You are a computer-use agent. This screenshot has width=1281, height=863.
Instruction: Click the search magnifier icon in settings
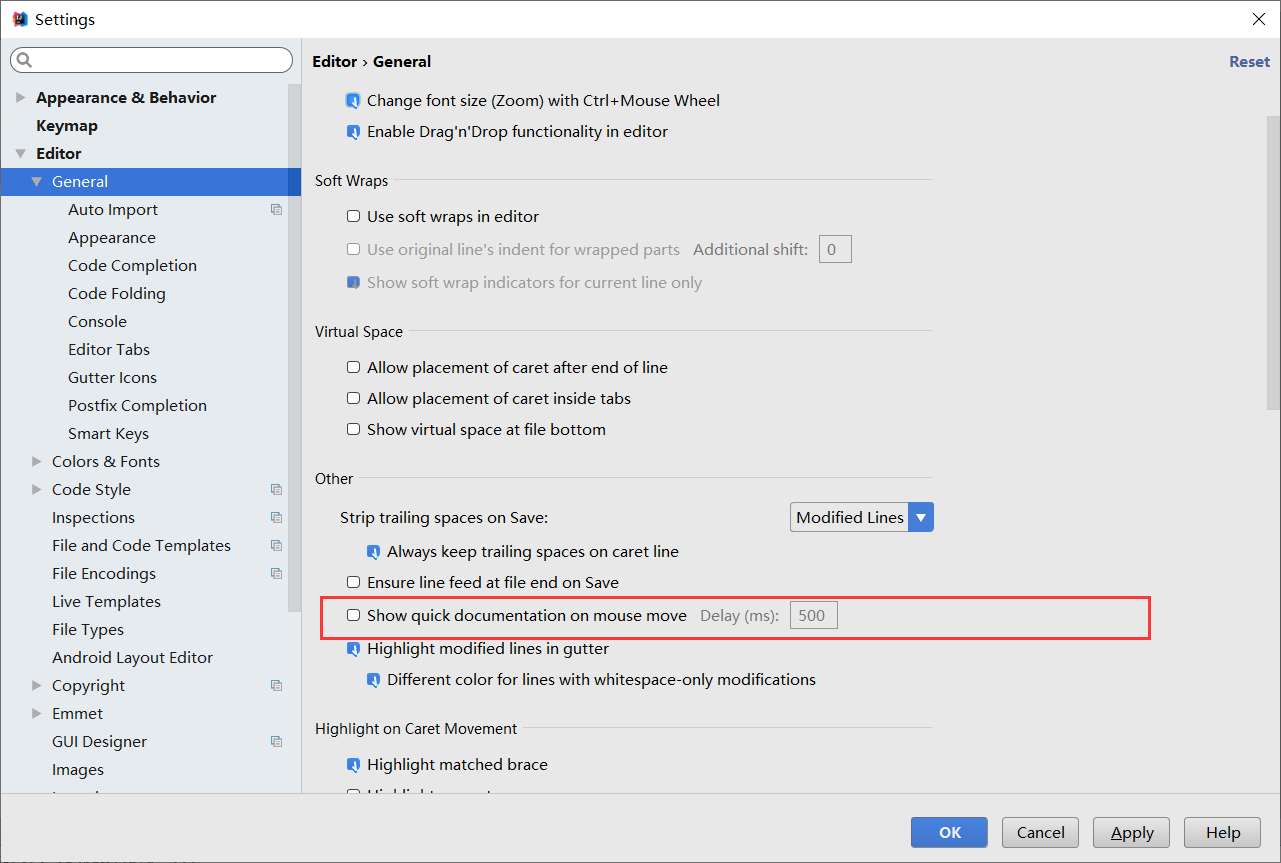click(x=24, y=61)
